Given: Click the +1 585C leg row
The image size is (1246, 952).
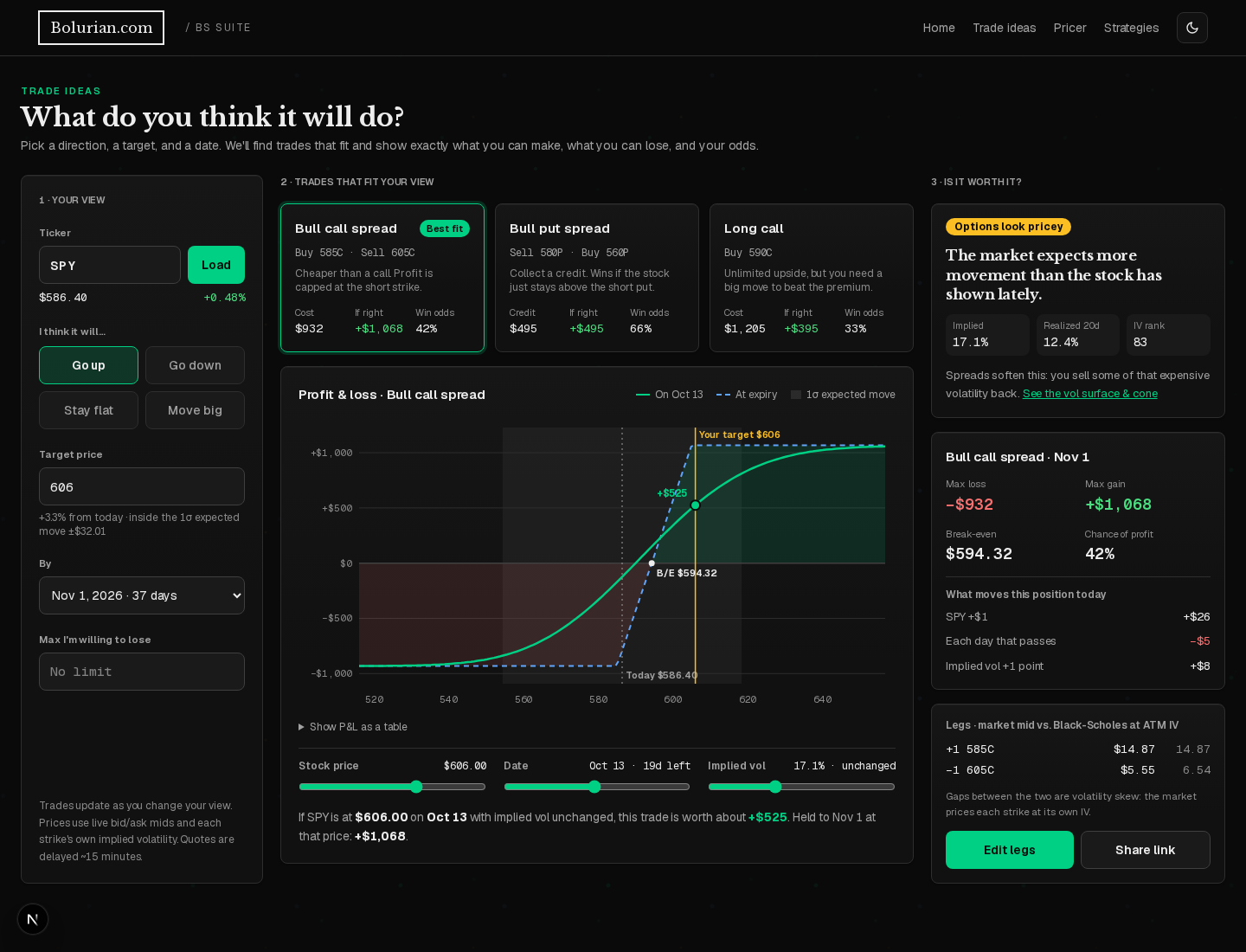Looking at the screenshot, I should pyautogui.click(x=1078, y=749).
